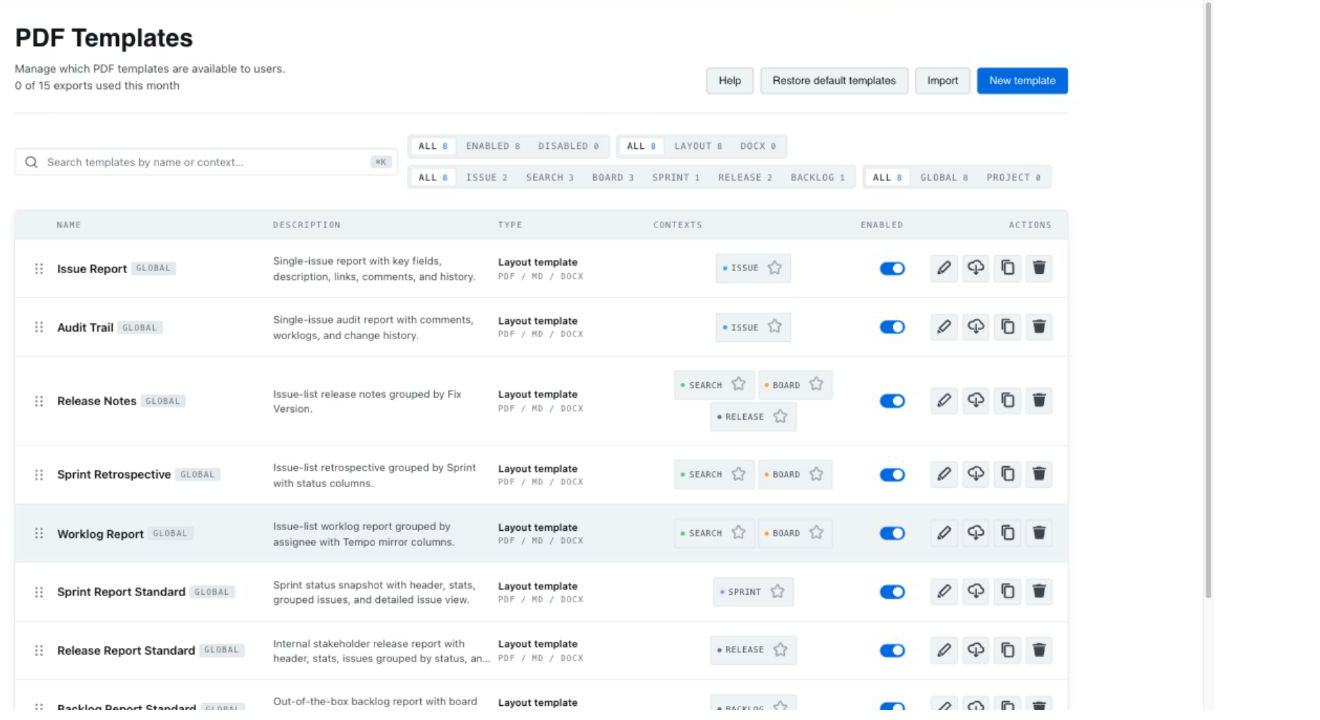The image size is (1320, 720).
Task: Edit the Worklog Report template
Action: (944, 533)
